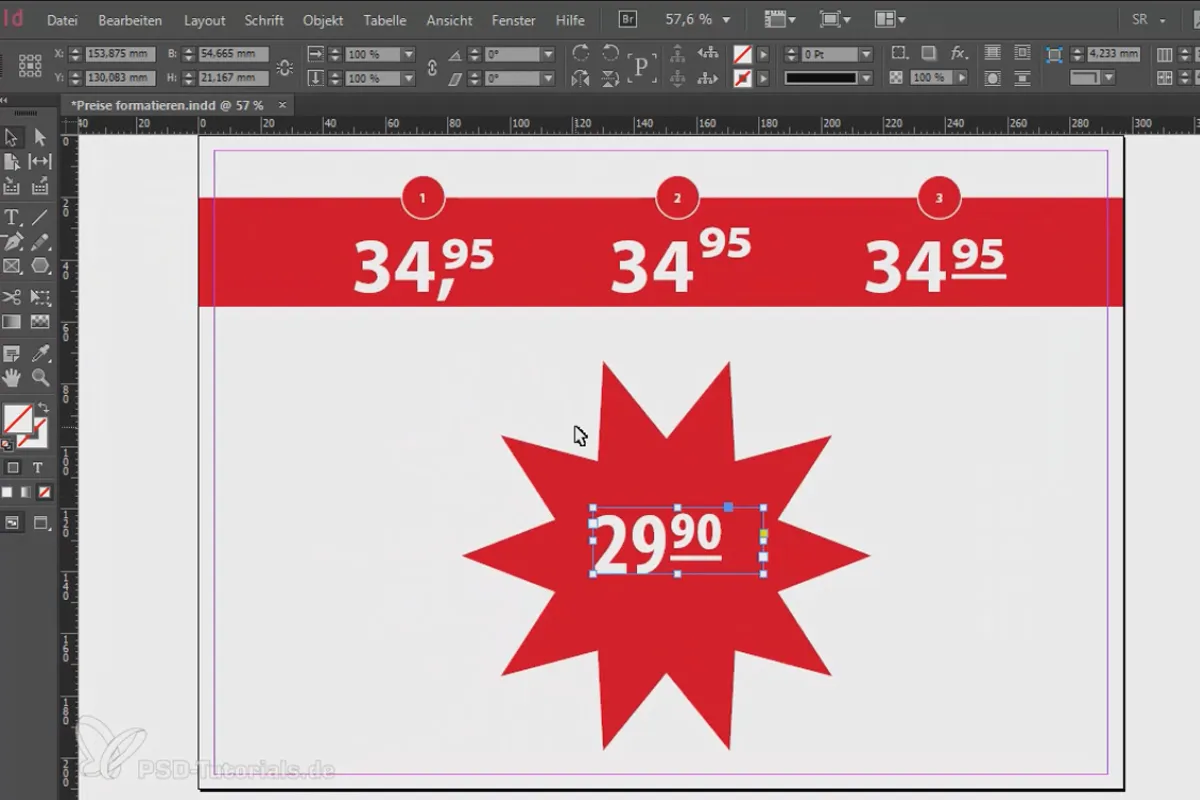
Task: Open the Tabelle menu
Action: tap(385, 20)
